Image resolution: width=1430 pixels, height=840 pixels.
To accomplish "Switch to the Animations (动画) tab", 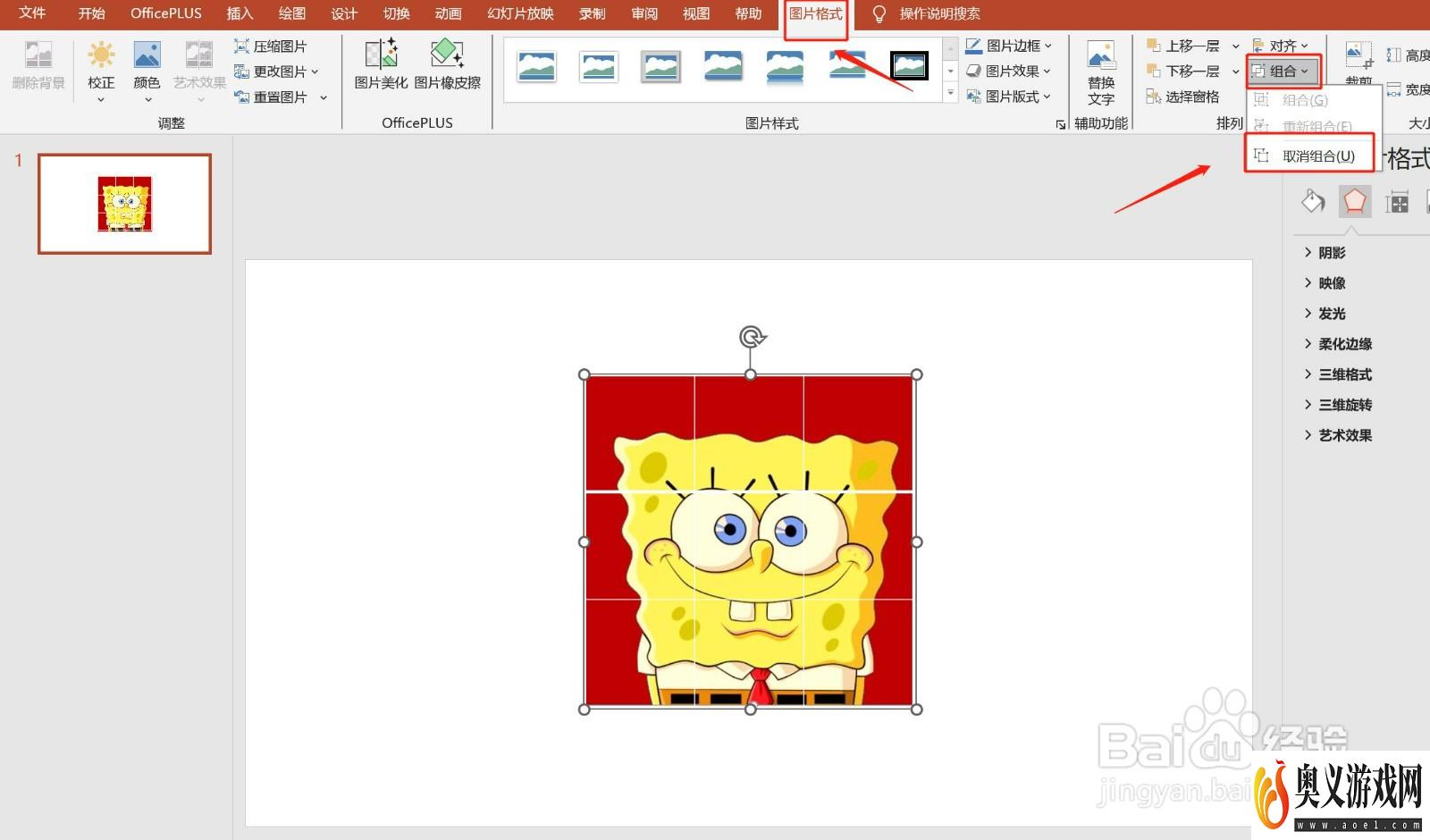I will pyautogui.click(x=448, y=13).
